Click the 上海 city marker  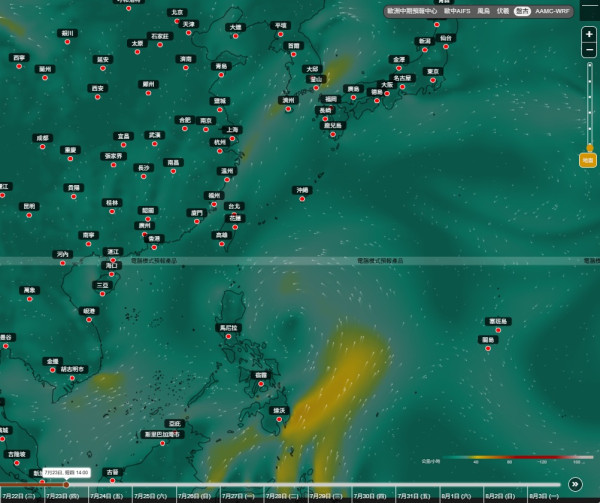click(x=232, y=138)
